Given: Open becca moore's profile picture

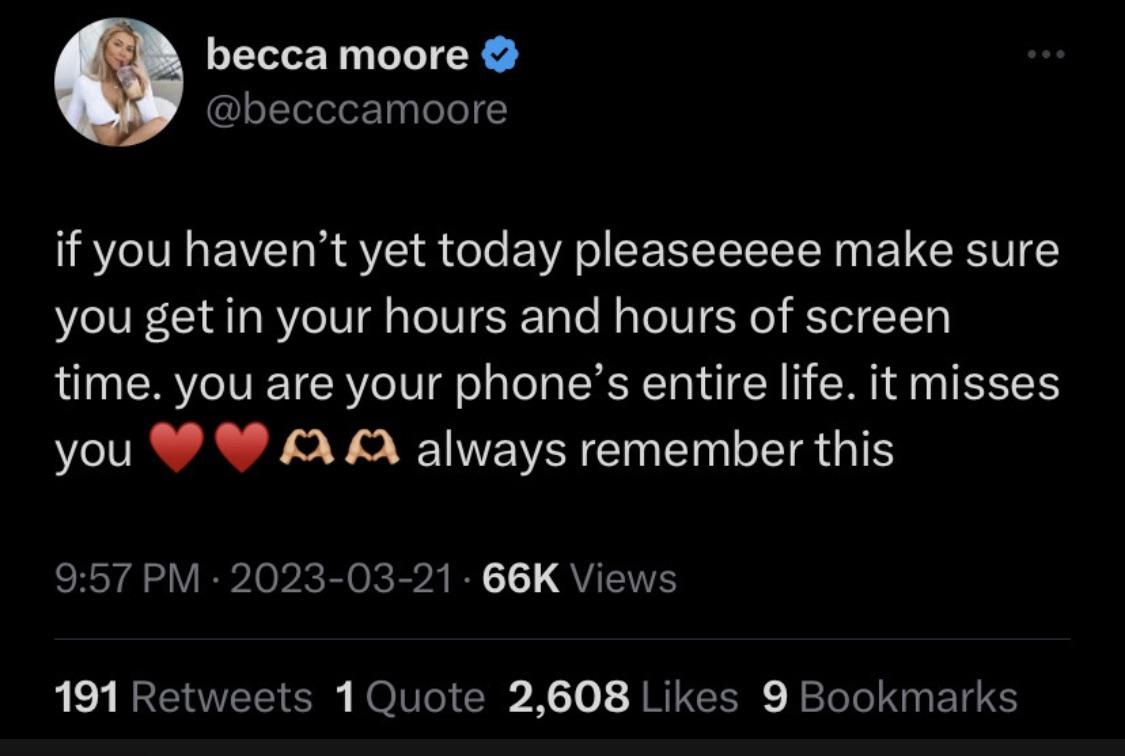Looking at the screenshot, I should (119, 82).
